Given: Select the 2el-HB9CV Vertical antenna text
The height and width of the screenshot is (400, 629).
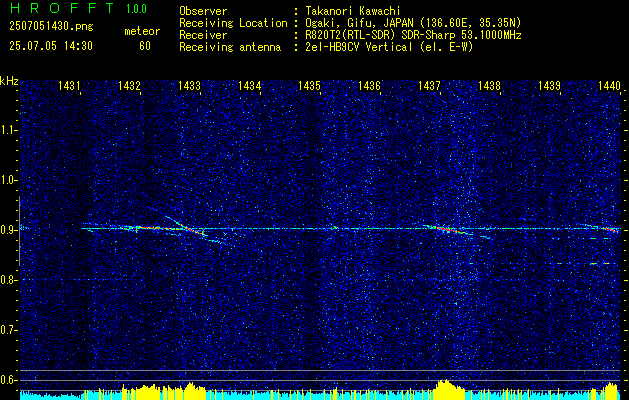Looking at the screenshot, I should [389, 47].
